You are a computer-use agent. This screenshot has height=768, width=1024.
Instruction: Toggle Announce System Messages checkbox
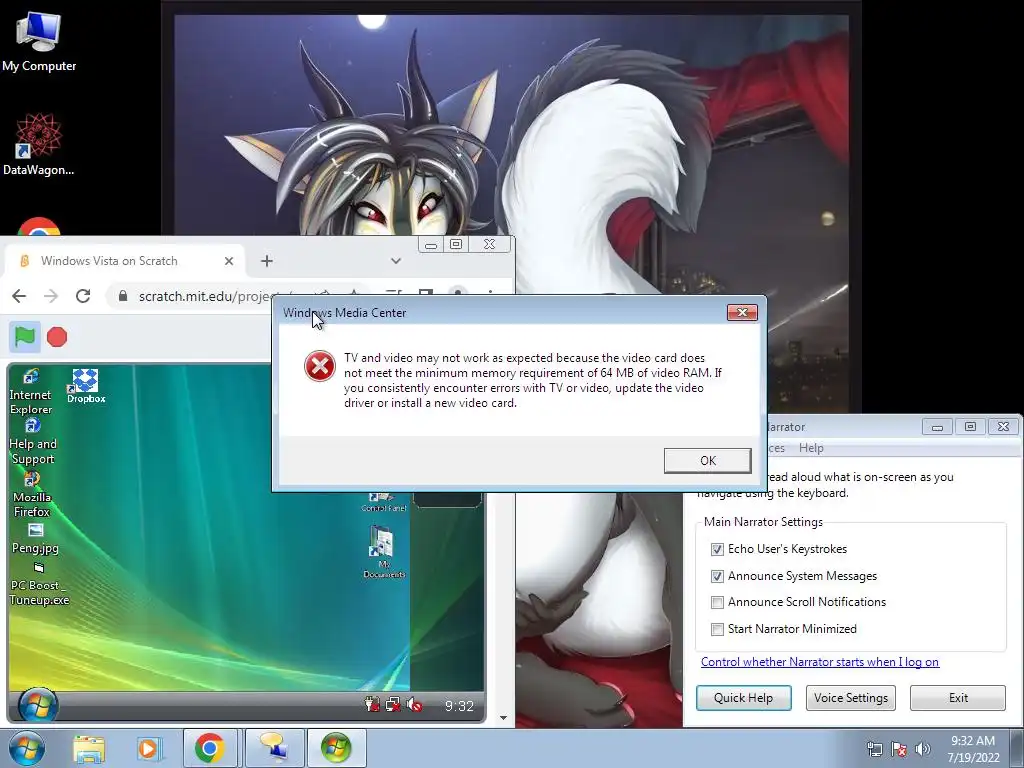point(717,576)
